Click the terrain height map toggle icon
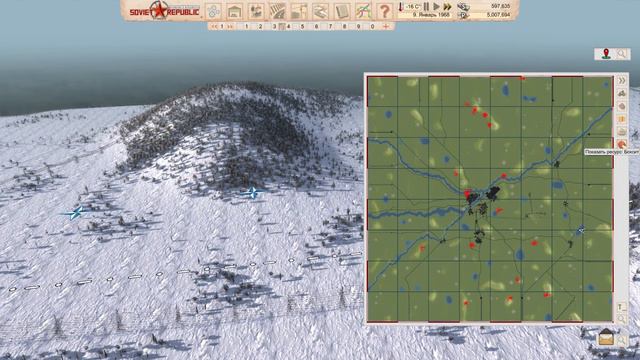Viewport: 640px width, 360px height. pos(621,307)
